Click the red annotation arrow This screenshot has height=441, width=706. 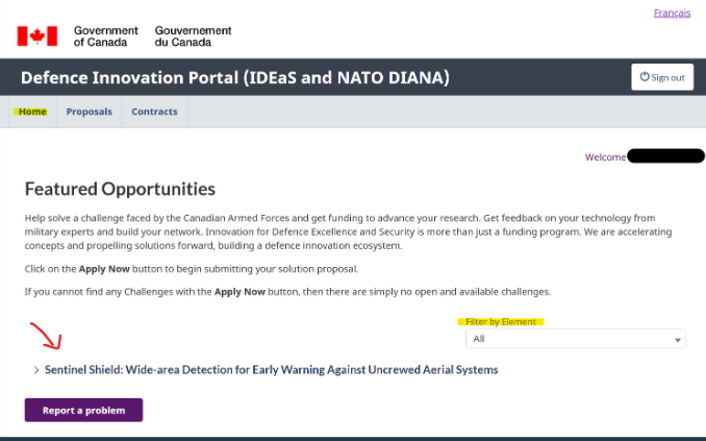click(x=46, y=336)
